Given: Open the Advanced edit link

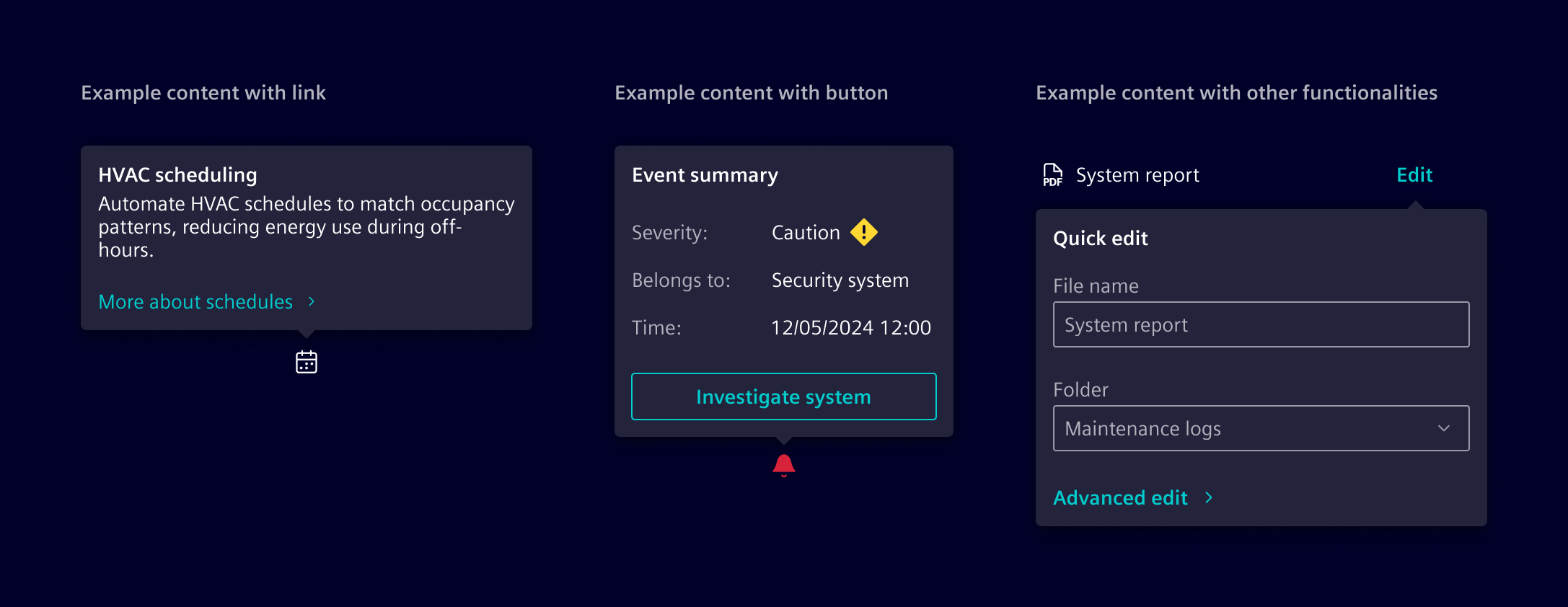Looking at the screenshot, I should [x=1120, y=497].
